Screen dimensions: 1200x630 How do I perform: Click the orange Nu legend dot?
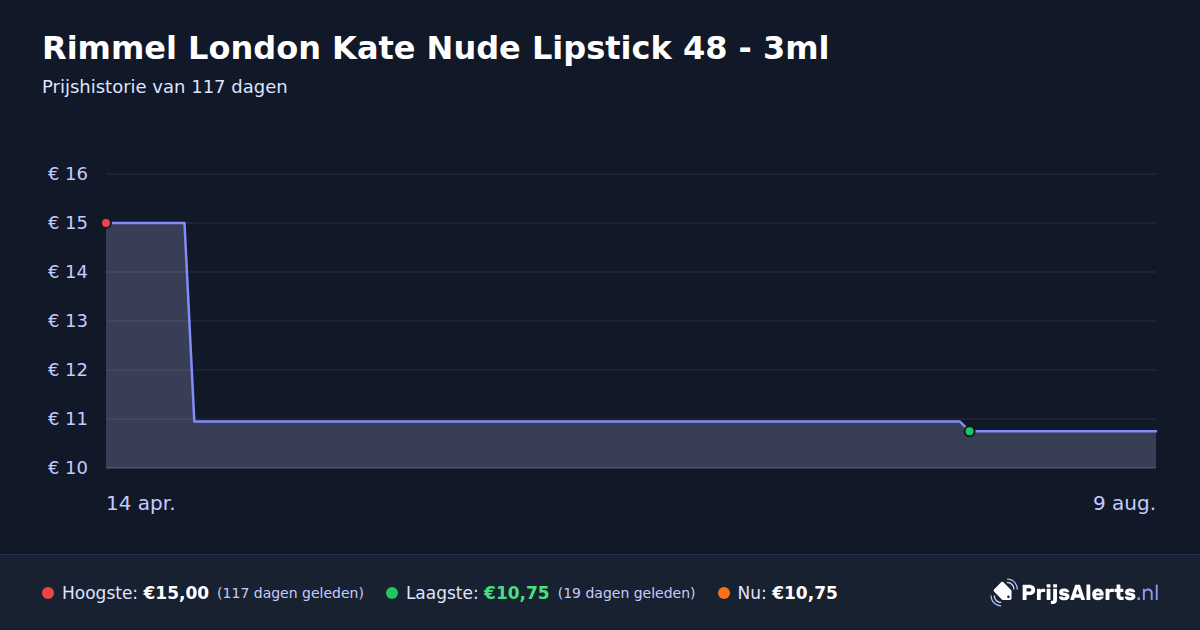click(x=723, y=593)
